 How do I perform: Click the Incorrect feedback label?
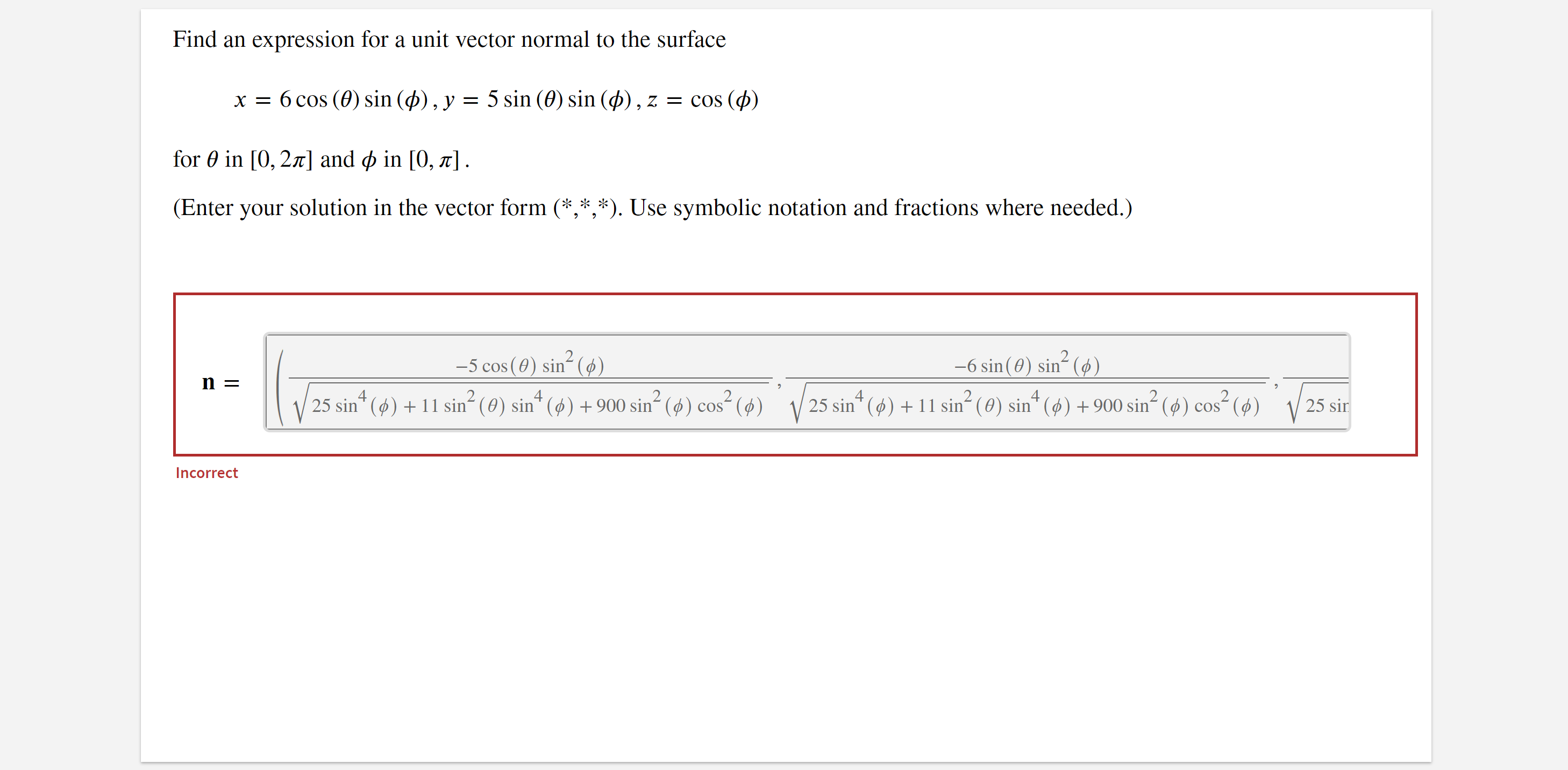206,473
